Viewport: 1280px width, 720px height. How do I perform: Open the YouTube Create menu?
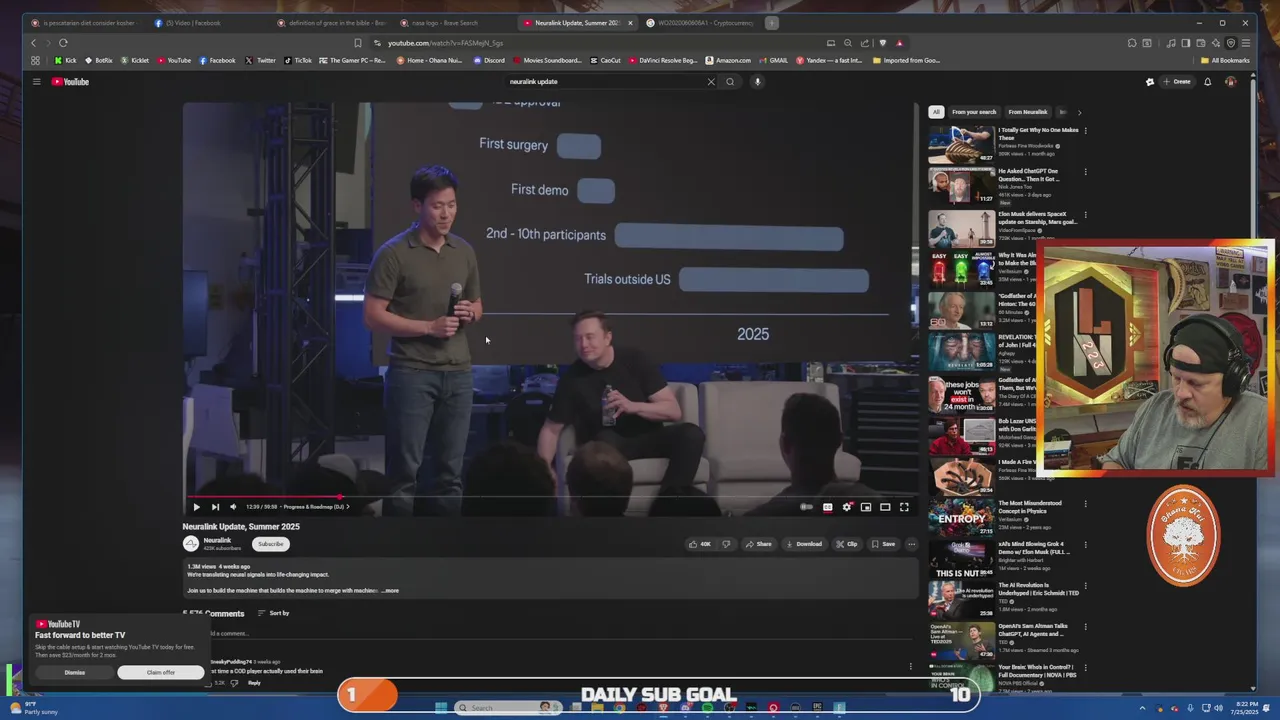[1176, 82]
